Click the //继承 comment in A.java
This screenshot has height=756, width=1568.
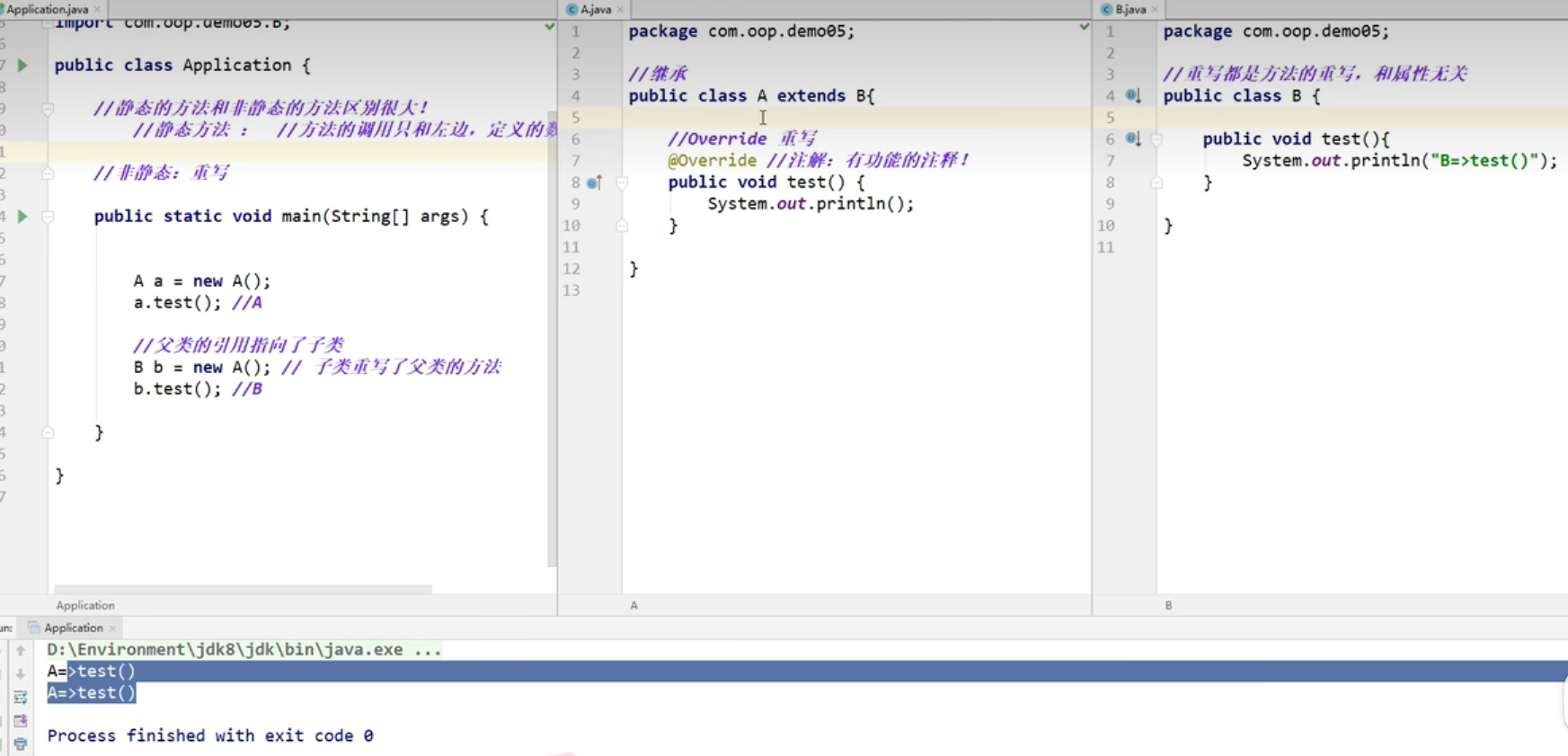point(658,74)
